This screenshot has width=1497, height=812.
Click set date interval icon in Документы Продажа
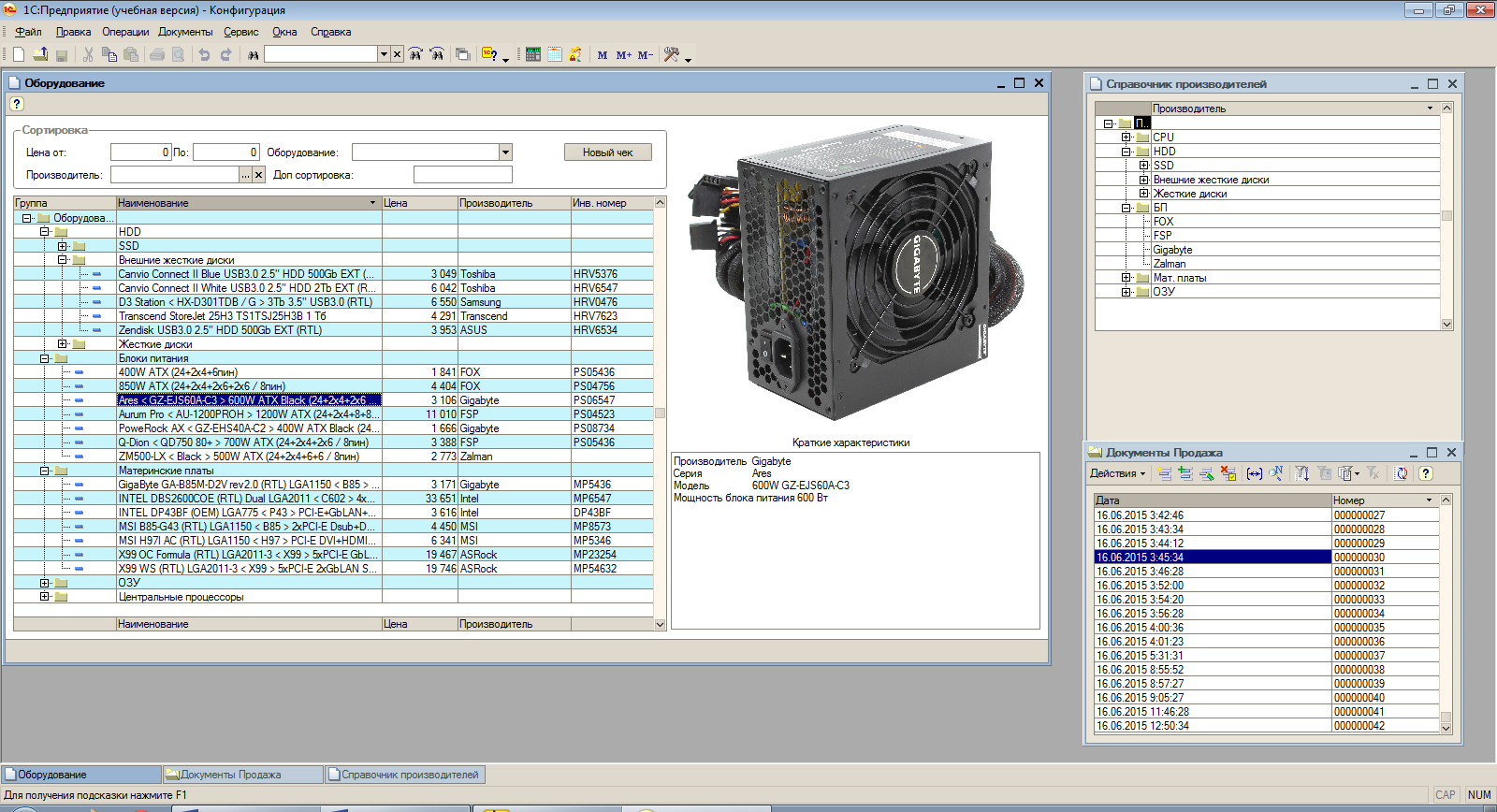[x=1255, y=473]
